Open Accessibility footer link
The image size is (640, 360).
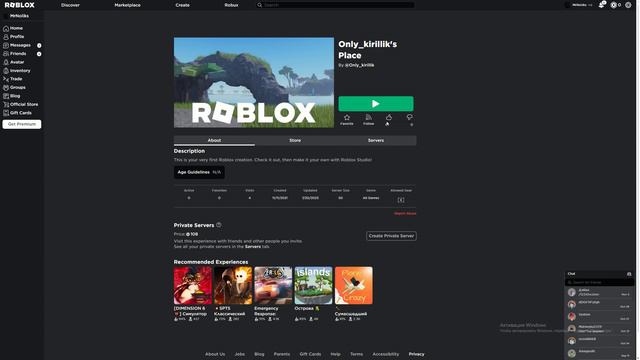pyautogui.click(x=386, y=354)
